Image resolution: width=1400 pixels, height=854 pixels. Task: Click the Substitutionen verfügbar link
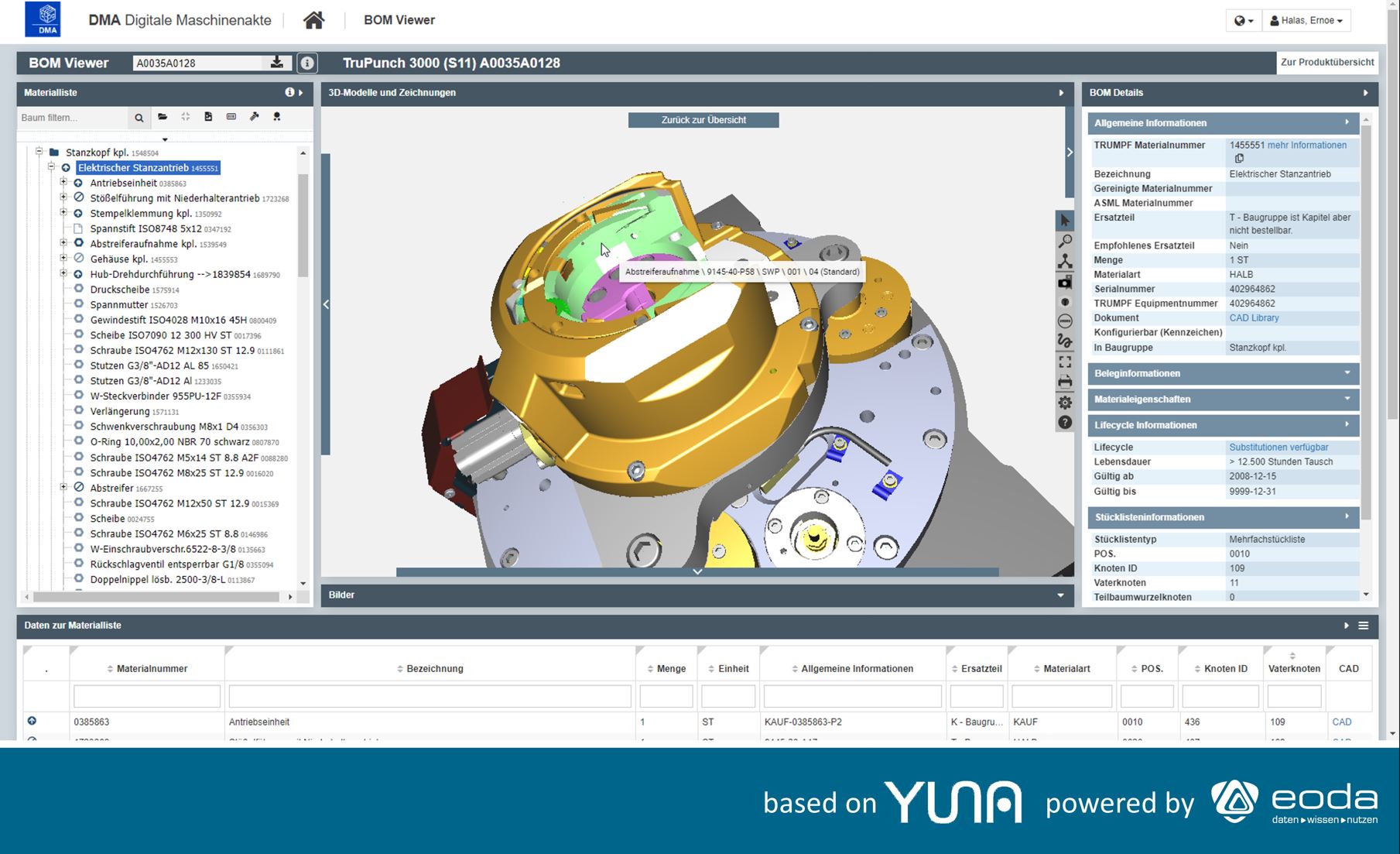point(1278,448)
